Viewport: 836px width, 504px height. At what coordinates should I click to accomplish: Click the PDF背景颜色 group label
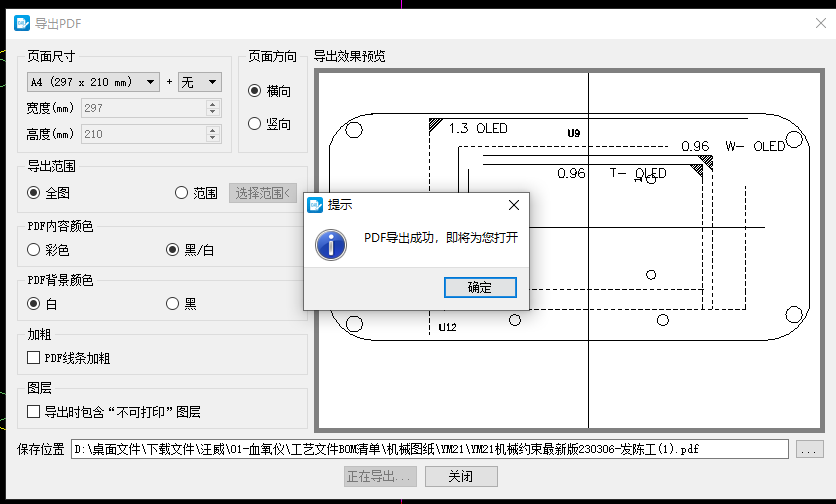click(60, 280)
